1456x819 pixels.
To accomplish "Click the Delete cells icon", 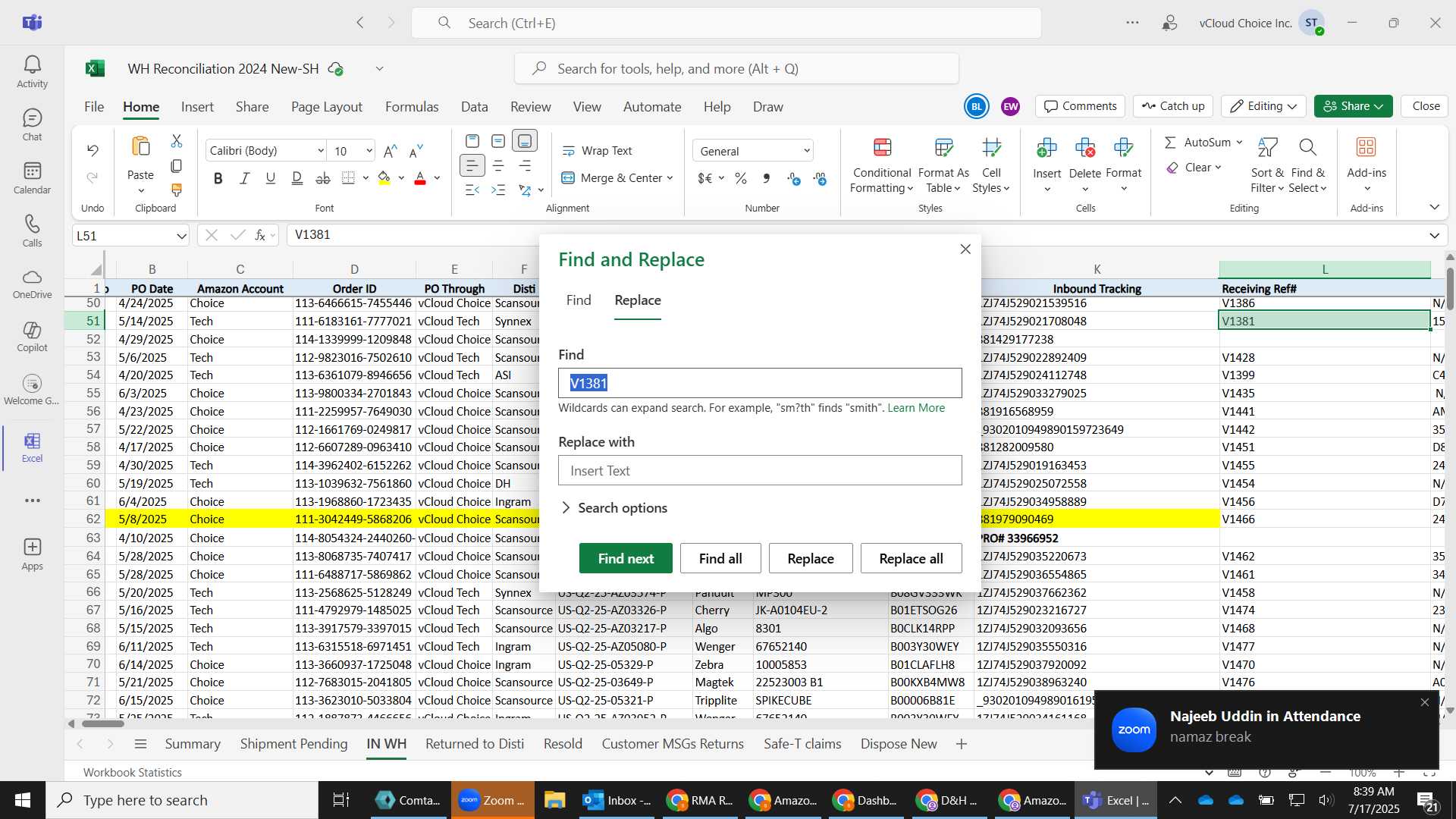I will 1085,147.
